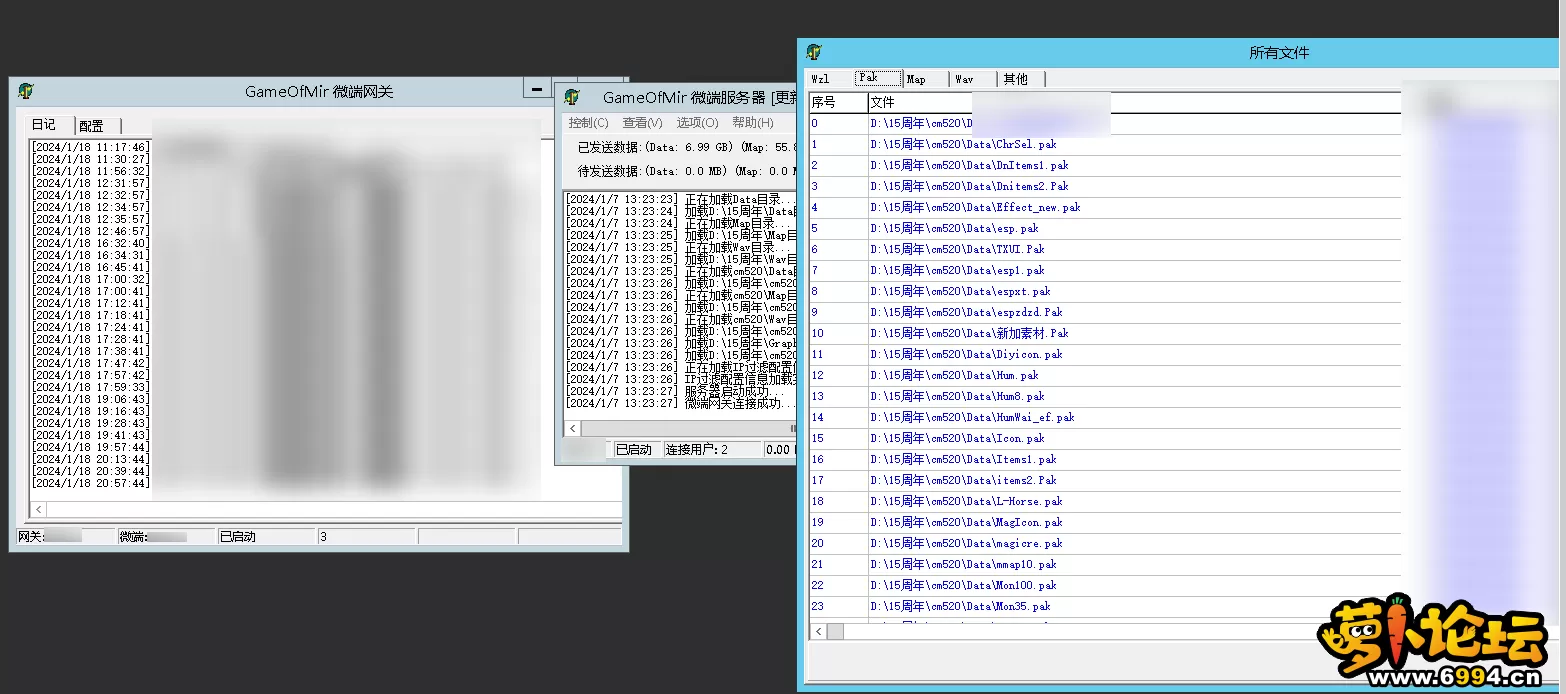The image size is (1566, 694).
Task: Select the TXUI.Pak file row
Action: (x=1105, y=250)
